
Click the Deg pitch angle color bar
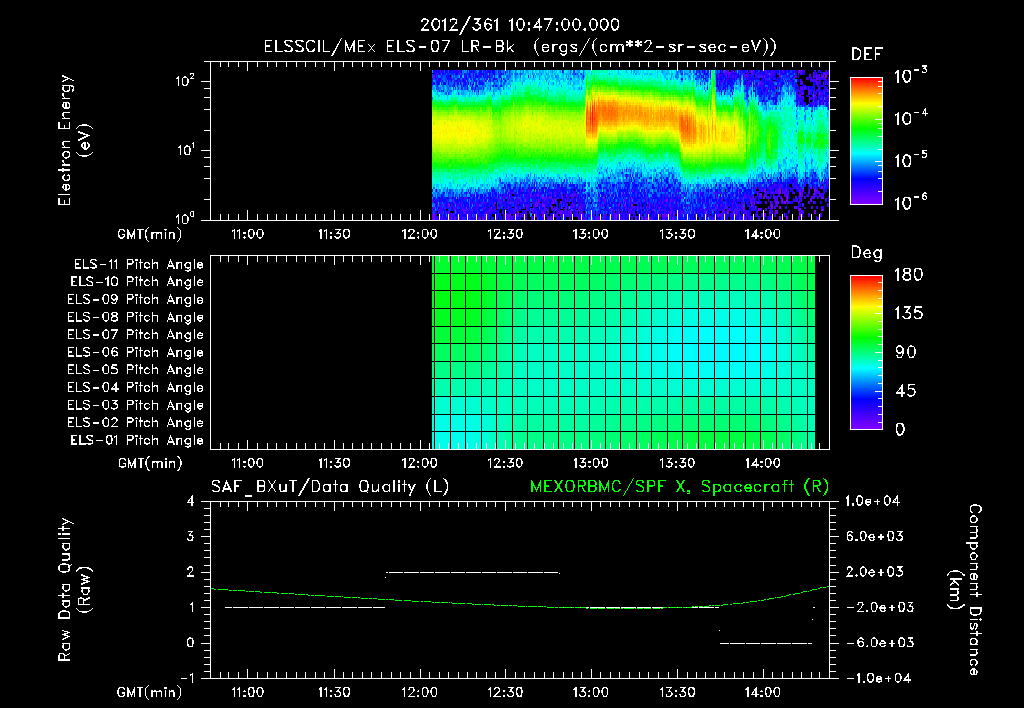[866, 352]
